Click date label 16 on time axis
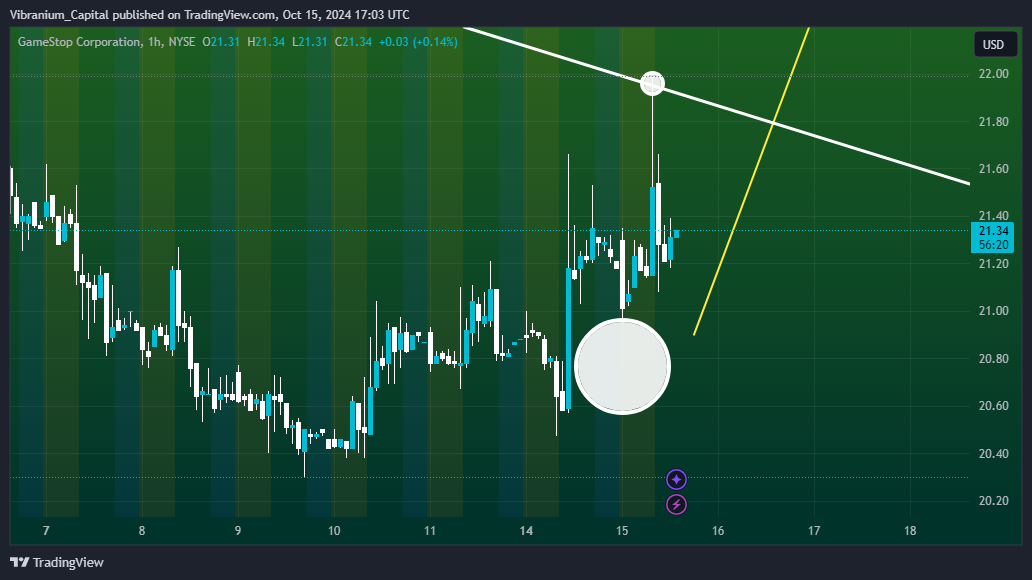 pyautogui.click(x=718, y=531)
